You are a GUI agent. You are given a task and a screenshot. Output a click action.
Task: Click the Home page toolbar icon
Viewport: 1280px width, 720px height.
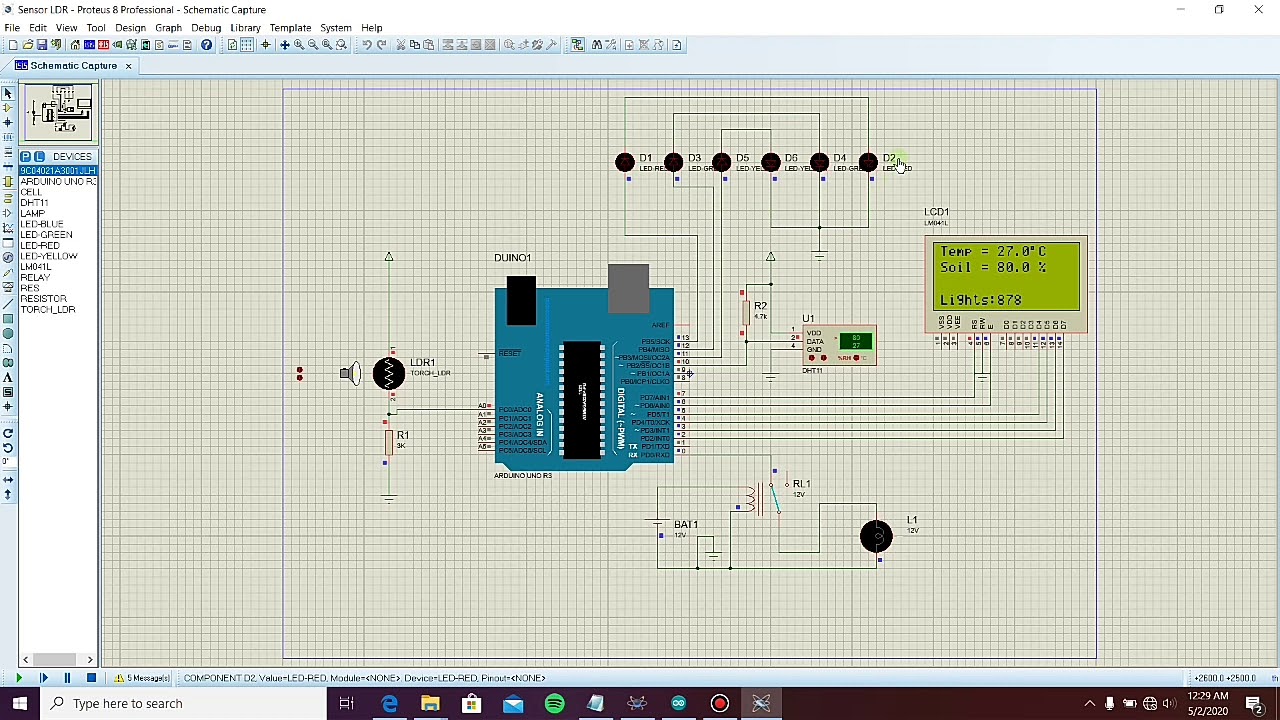[x=74, y=45]
